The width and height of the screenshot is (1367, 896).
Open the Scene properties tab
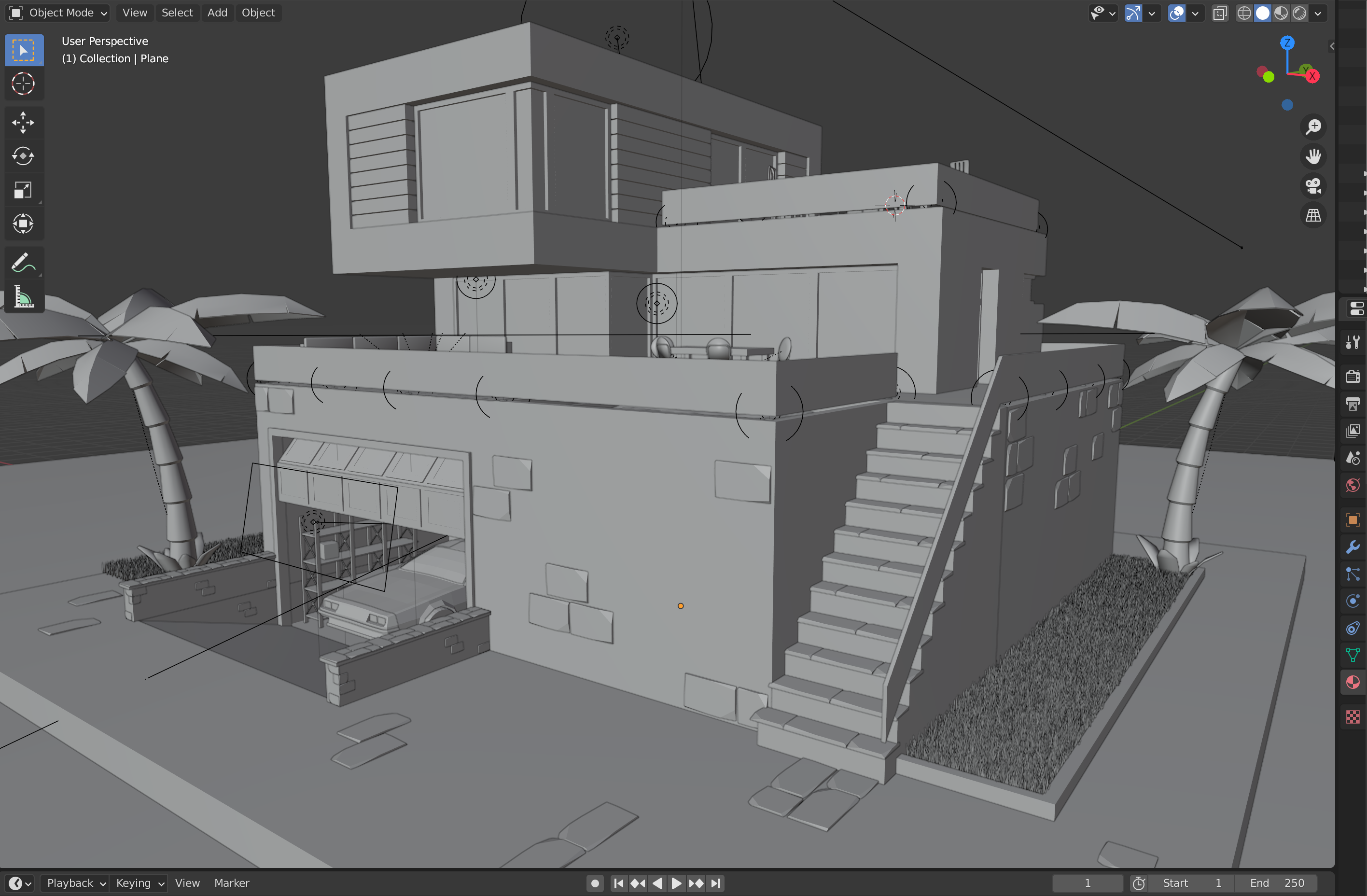[1353, 458]
